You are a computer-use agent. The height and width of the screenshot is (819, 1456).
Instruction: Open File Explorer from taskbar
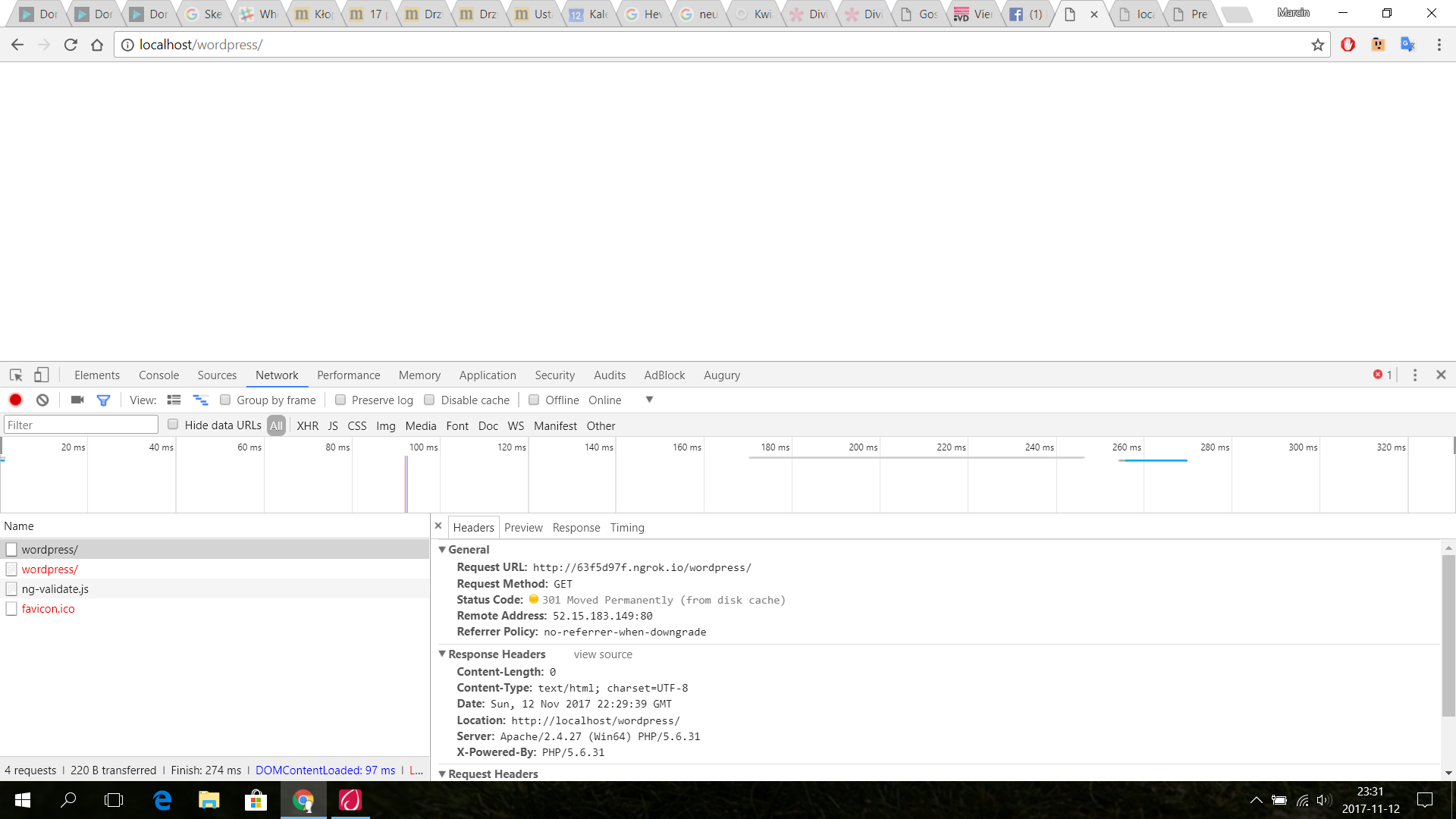click(x=209, y=800)
